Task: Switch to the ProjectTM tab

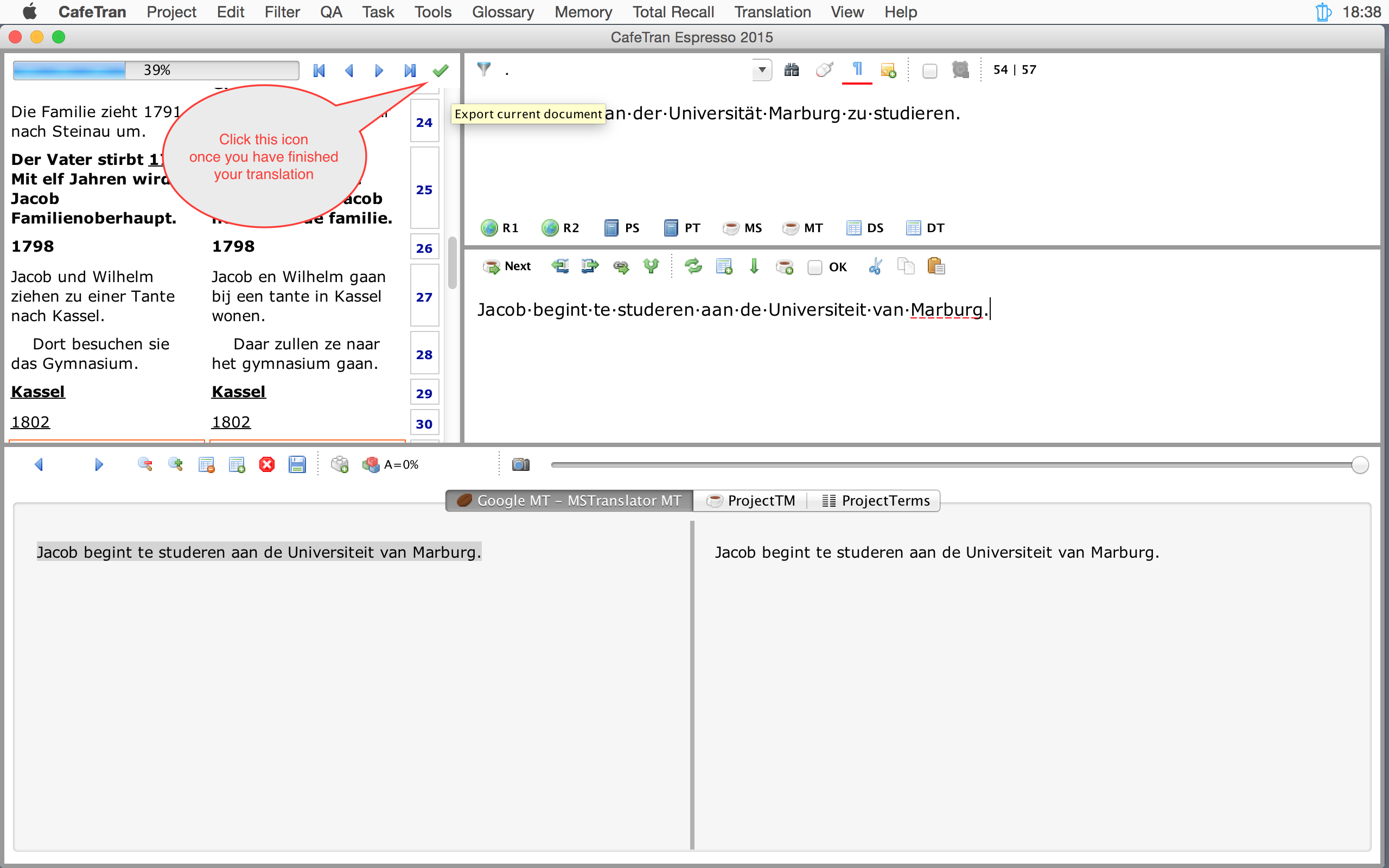Action: point(751,501)
